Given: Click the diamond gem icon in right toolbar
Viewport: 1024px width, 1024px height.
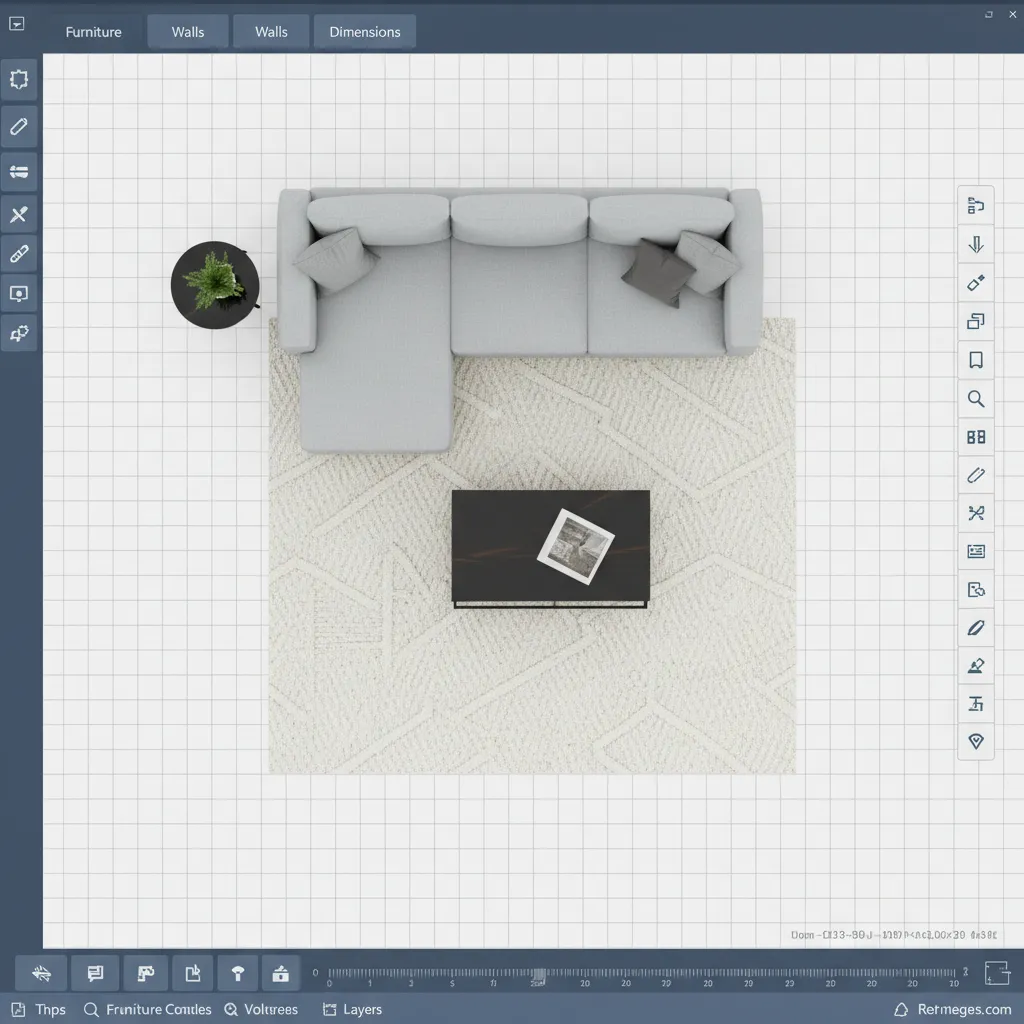Looking at the screenshot, I should click(x=976, y=741).
